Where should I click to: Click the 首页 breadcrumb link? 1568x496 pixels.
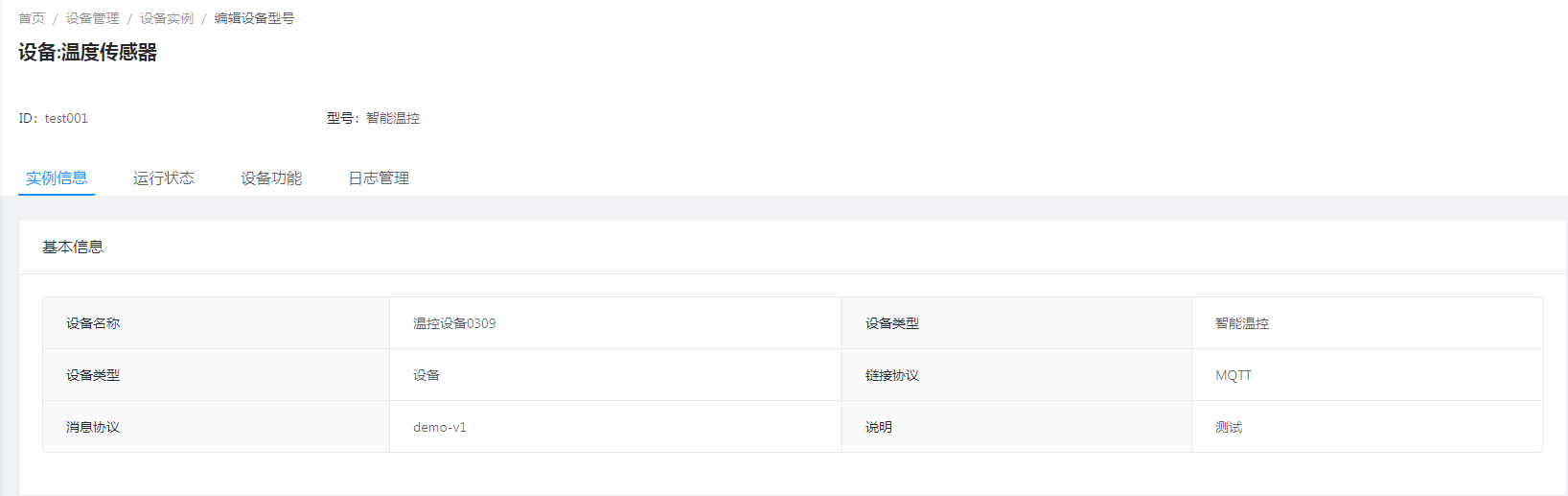point(32,18)
